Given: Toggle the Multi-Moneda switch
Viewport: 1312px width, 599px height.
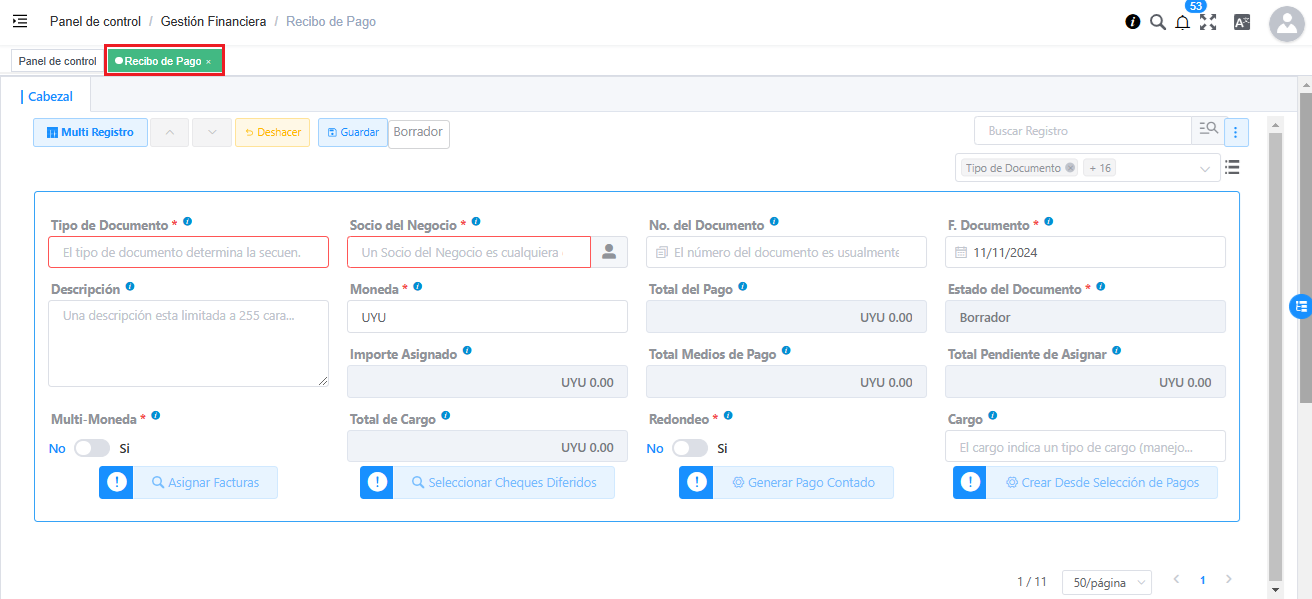Looking at the screenshot, I should point(91,448).
